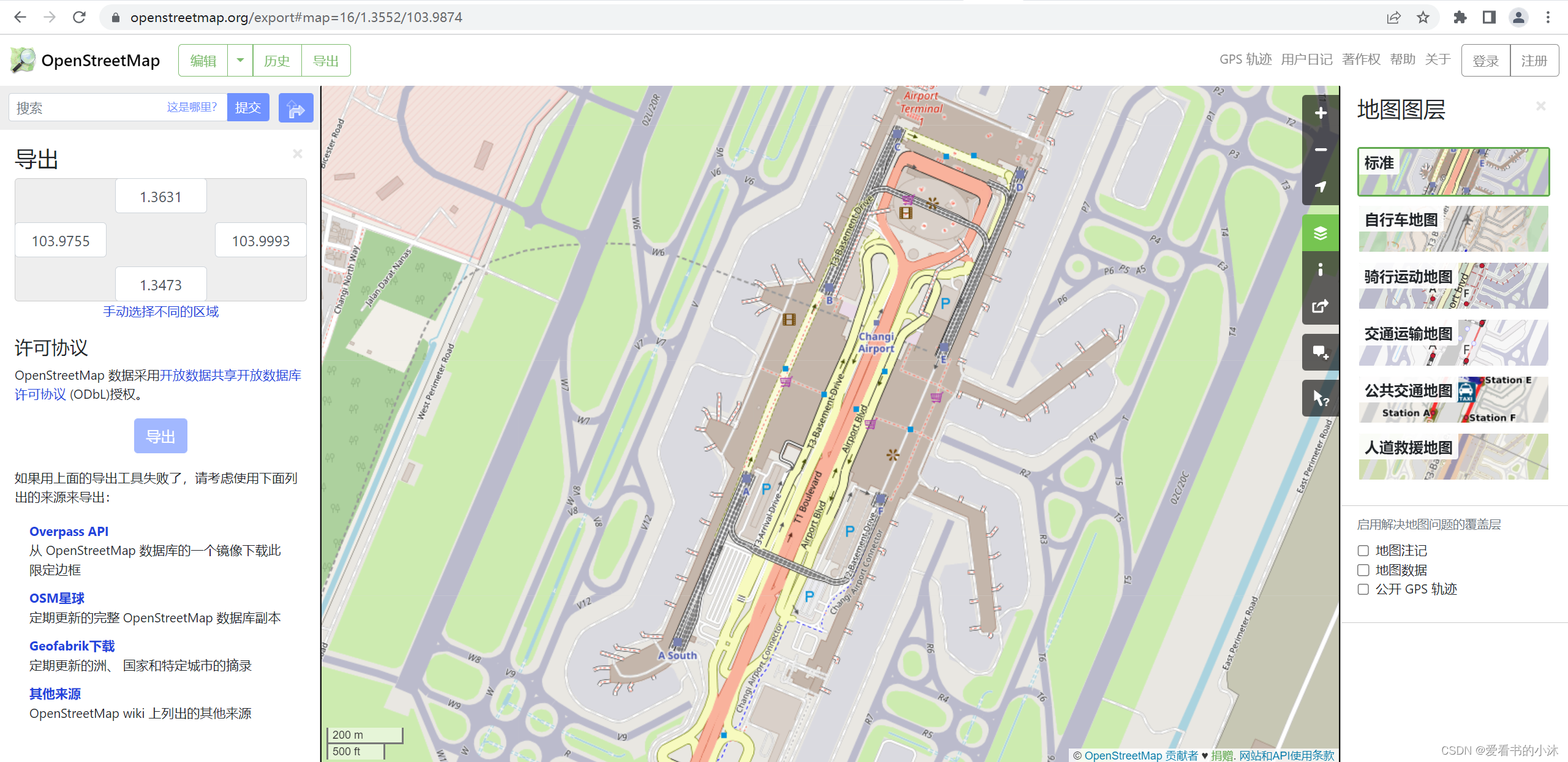
Task: Enable the 地图数据 overlay checkbox
Action: point(1363,570)
